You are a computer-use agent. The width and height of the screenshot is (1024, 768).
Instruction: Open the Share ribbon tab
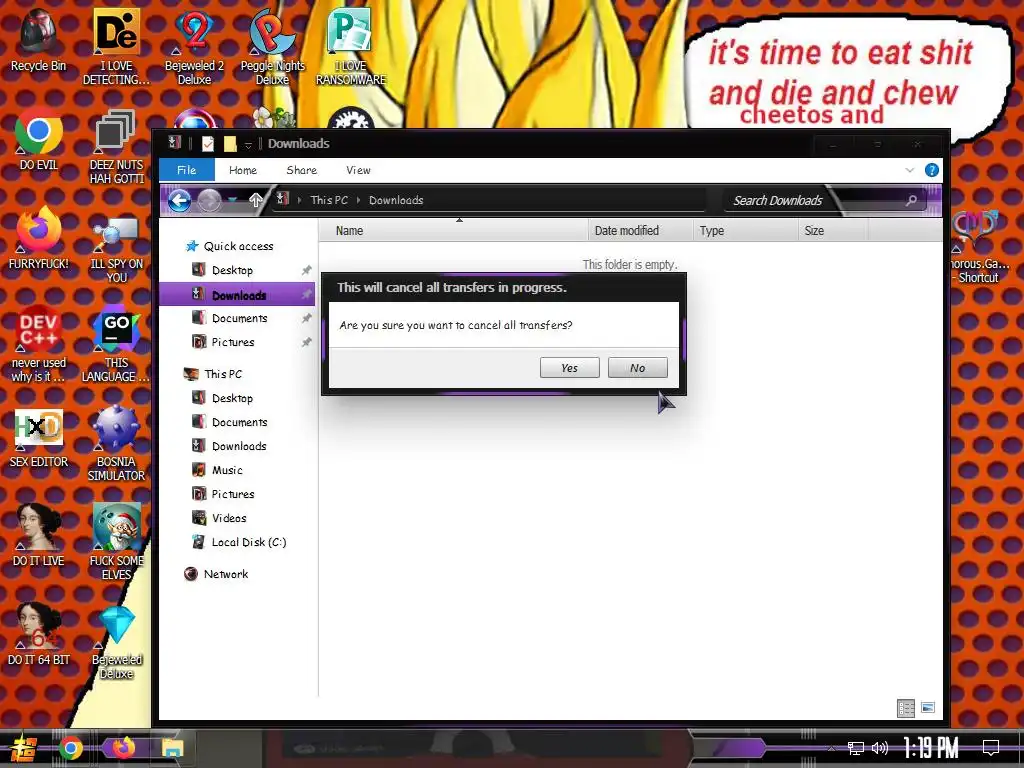point(302,170)
